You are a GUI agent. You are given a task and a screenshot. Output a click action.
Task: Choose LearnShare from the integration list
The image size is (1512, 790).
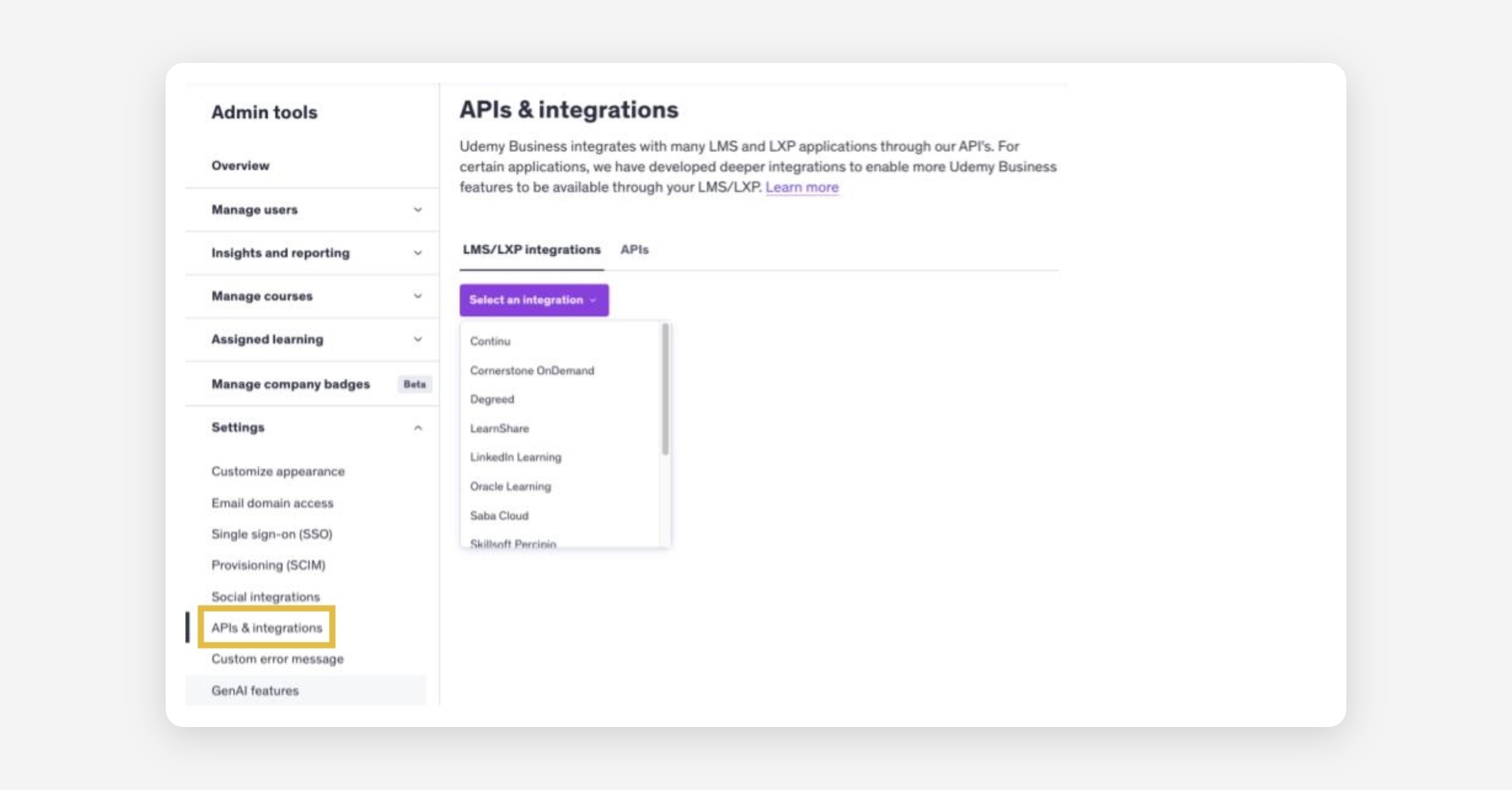pyautogui.click(x=500, y=428)
